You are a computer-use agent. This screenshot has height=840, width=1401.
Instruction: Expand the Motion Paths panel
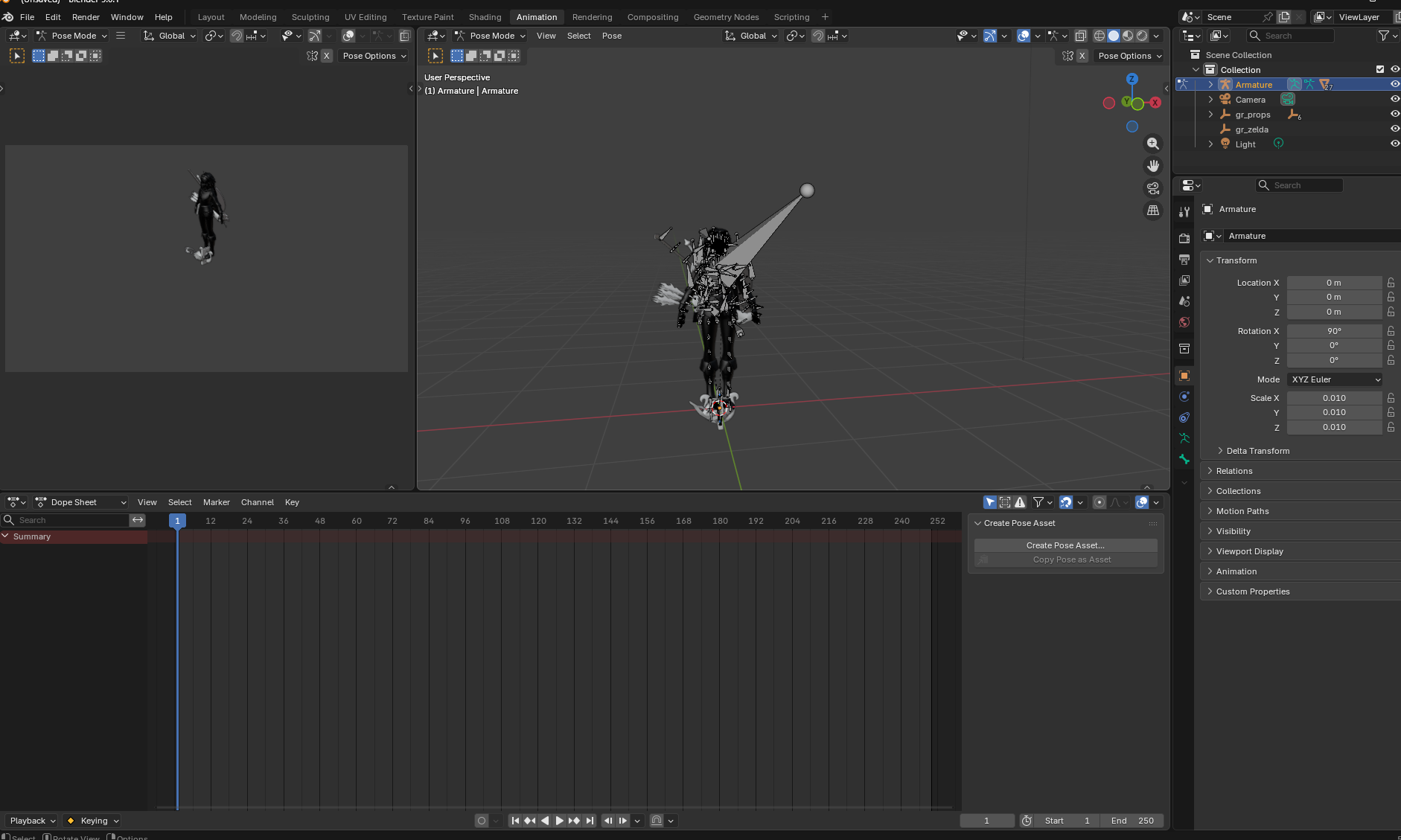(x=1242, y=511)
